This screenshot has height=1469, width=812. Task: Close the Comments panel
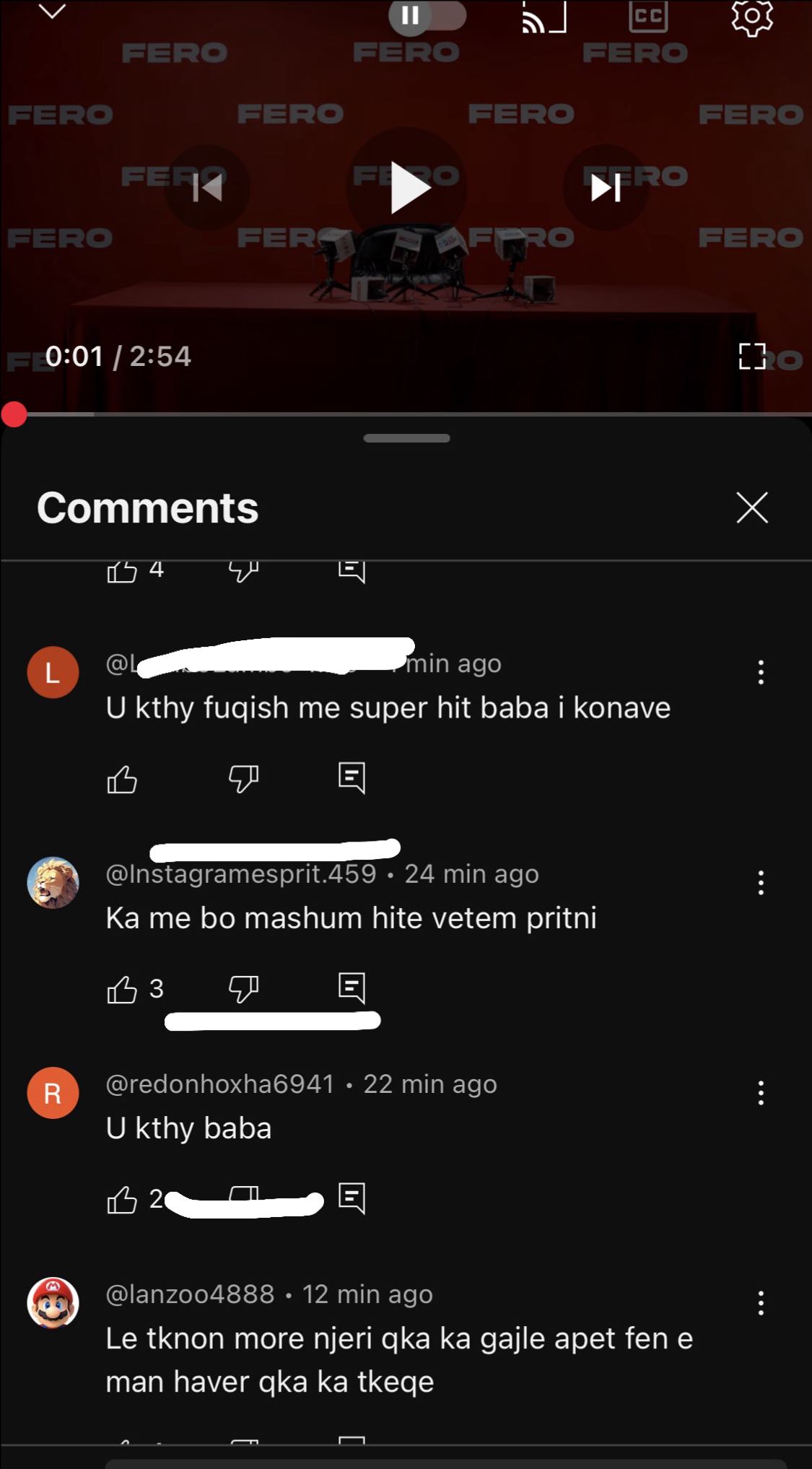tap(752, 507)
